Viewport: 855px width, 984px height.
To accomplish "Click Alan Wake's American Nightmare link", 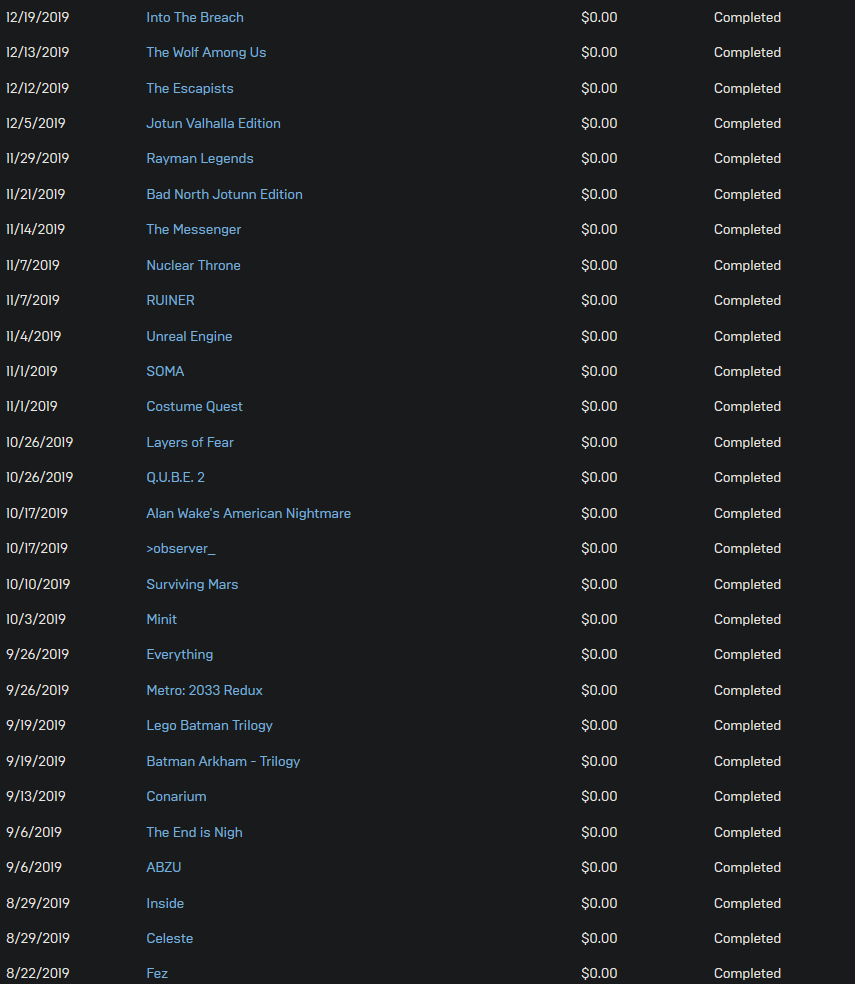I will click(249, 513).
